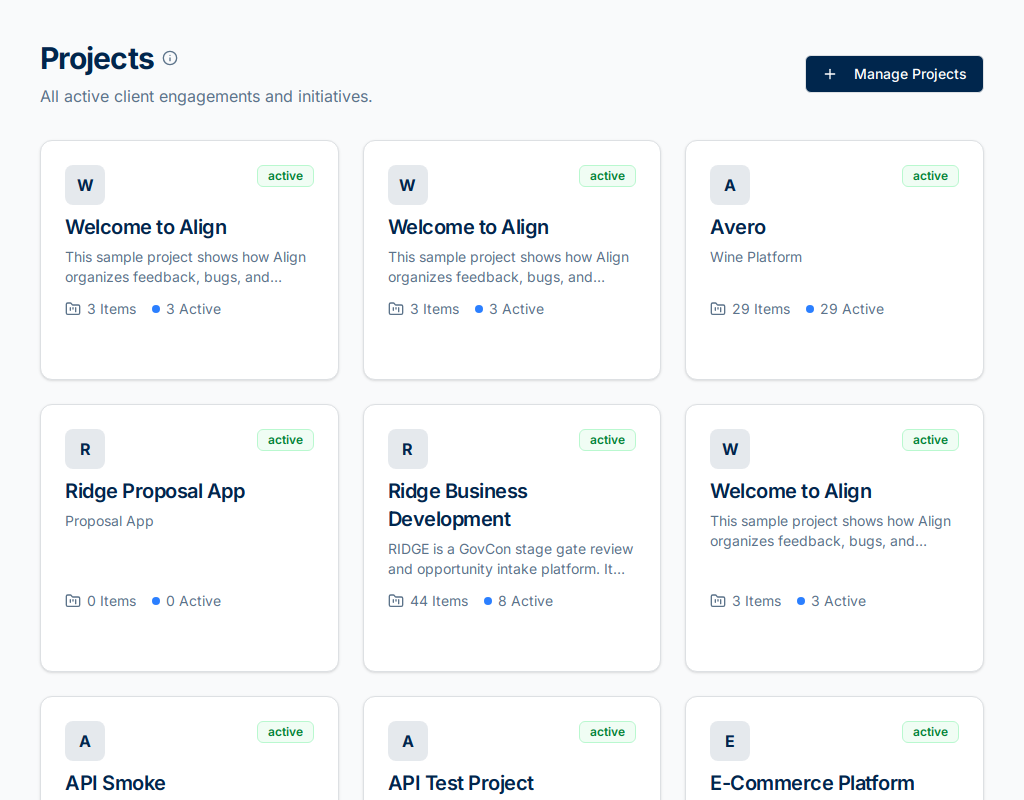Click the folder icon next to 44 Items
This screenshot has height=800, width=1024.
click(x=396, y=601)
